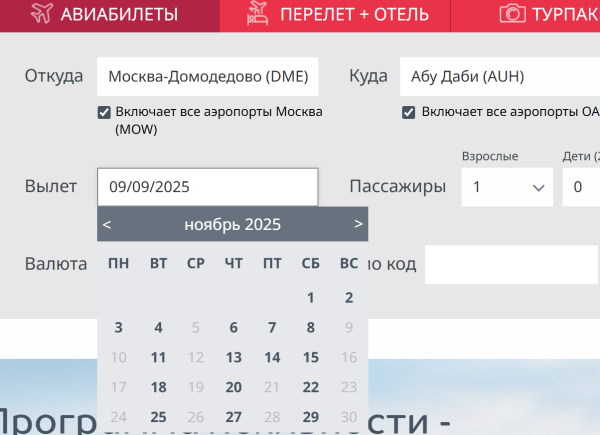Click the airplane icon in Авиабилеты tab
Screen dimensions: 600x435
pyautogui.click(x=38, y=14)
